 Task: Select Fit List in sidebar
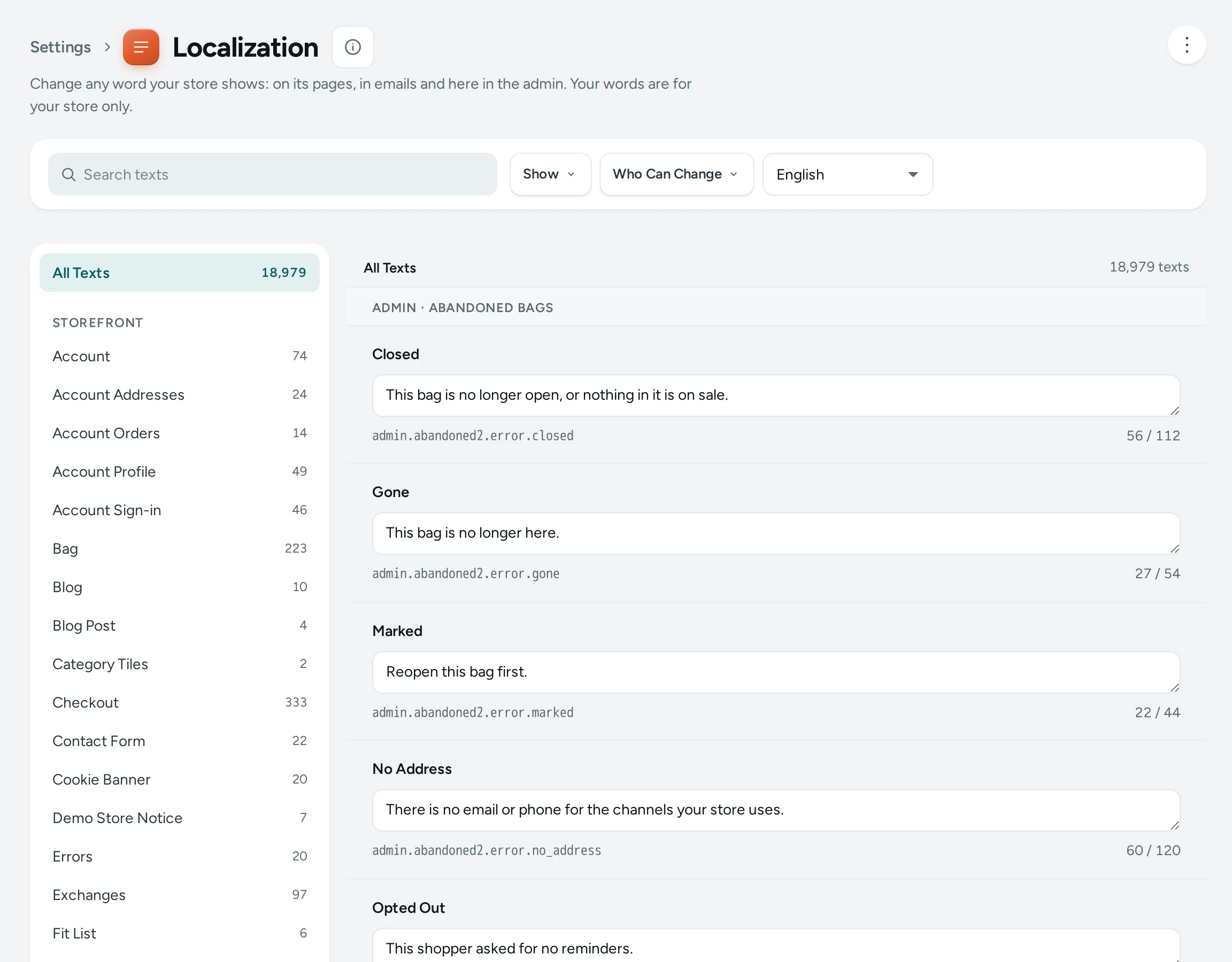(x=179, y=933)
